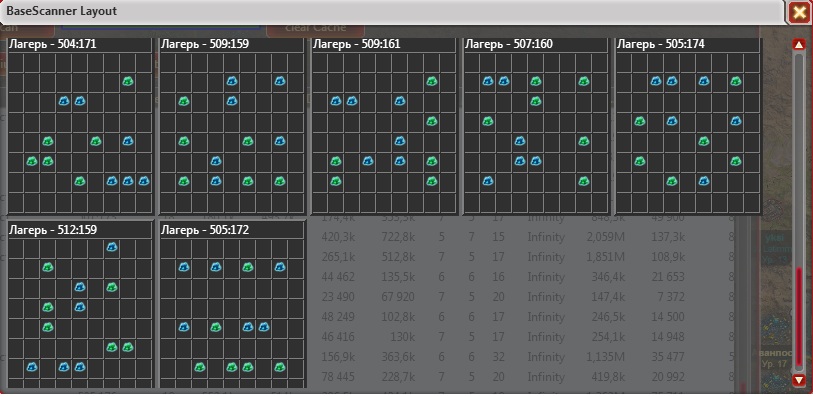Click 20 992 in the background table
Viewport: 813px width, 396px height.
coord(668,377)
